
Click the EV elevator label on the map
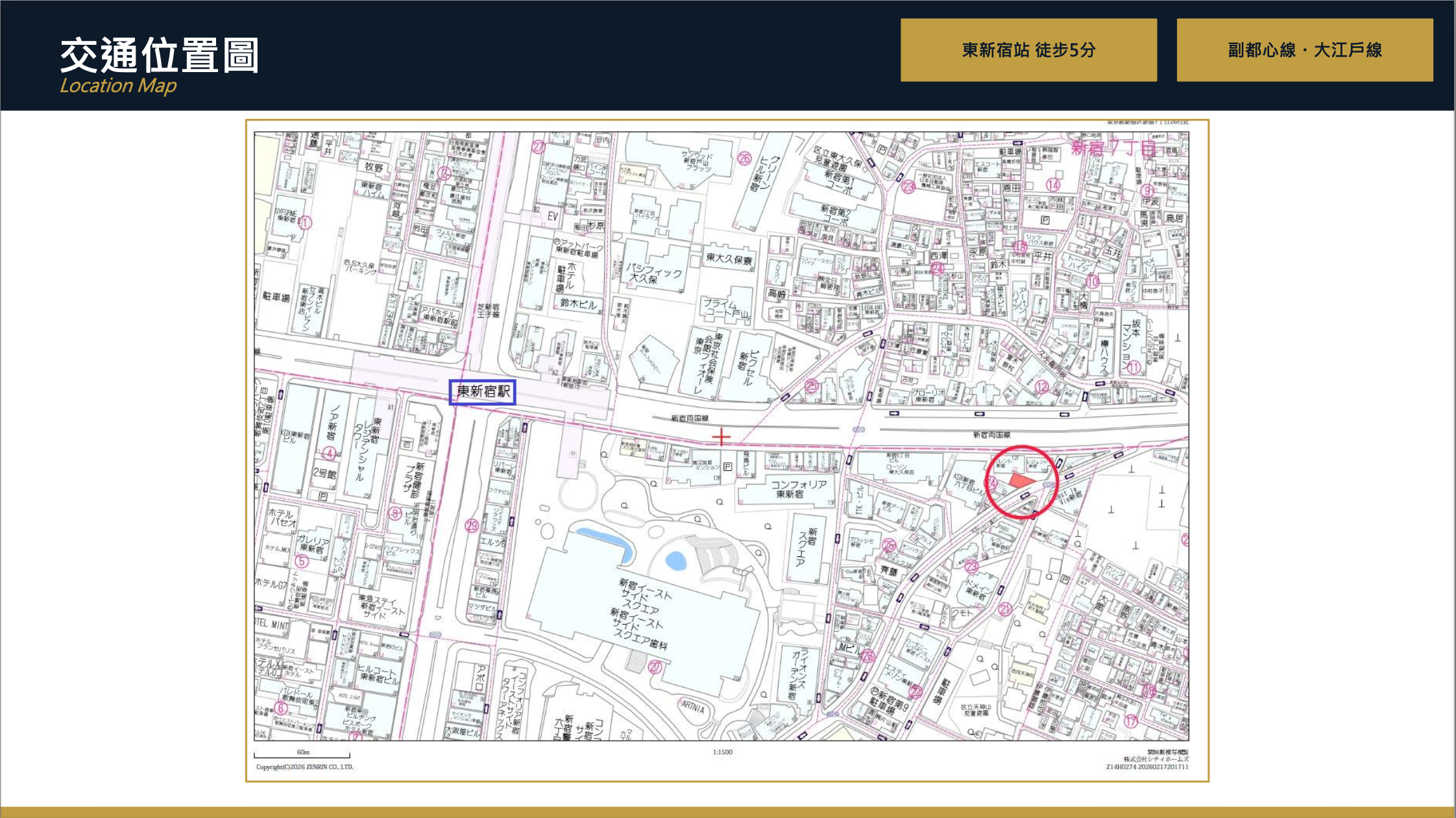553,216
